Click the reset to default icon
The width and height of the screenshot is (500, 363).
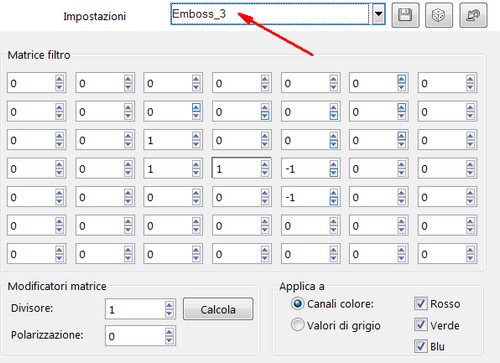click(x=473, y=15)
